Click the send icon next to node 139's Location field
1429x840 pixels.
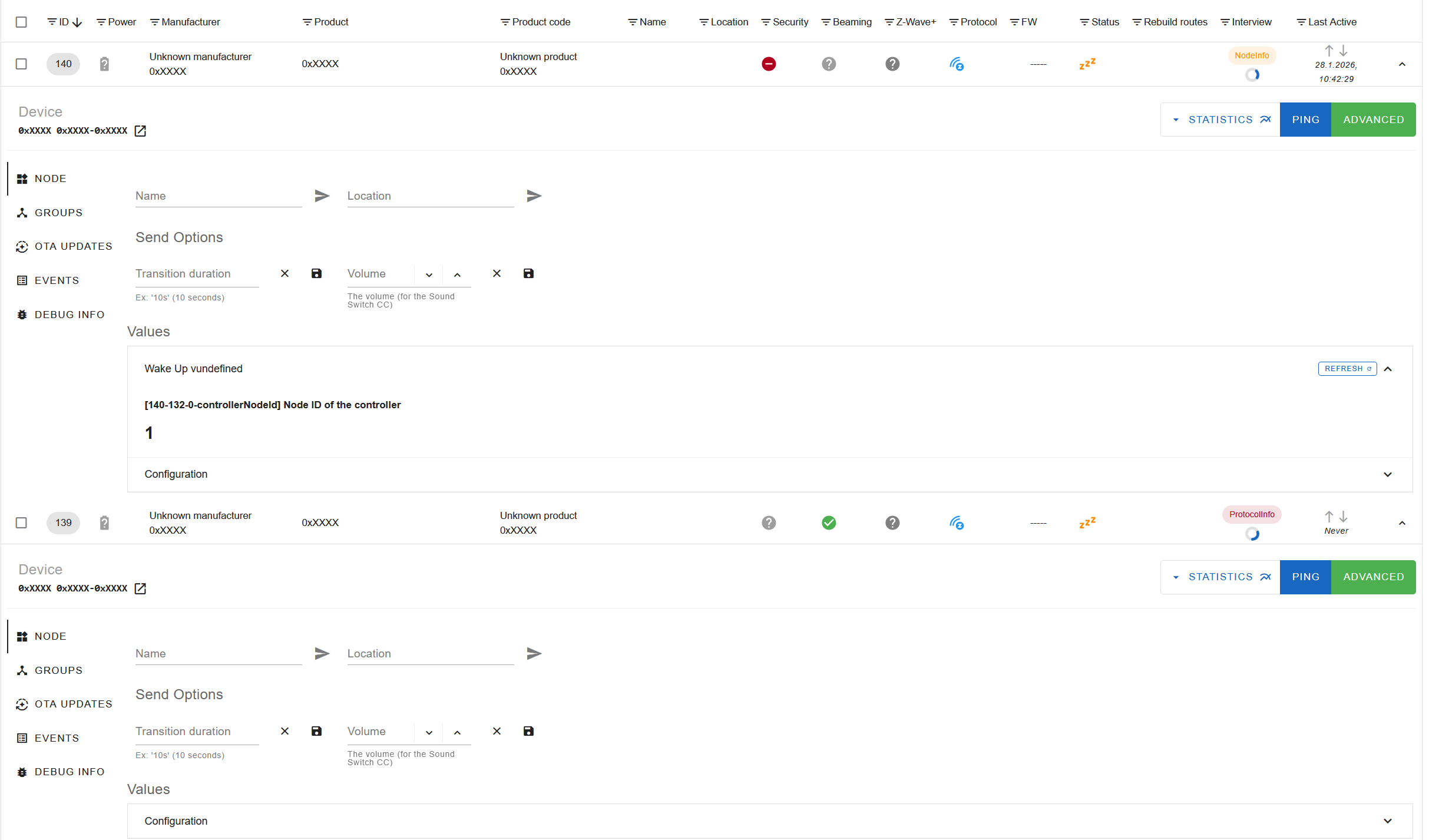[534, 653]
